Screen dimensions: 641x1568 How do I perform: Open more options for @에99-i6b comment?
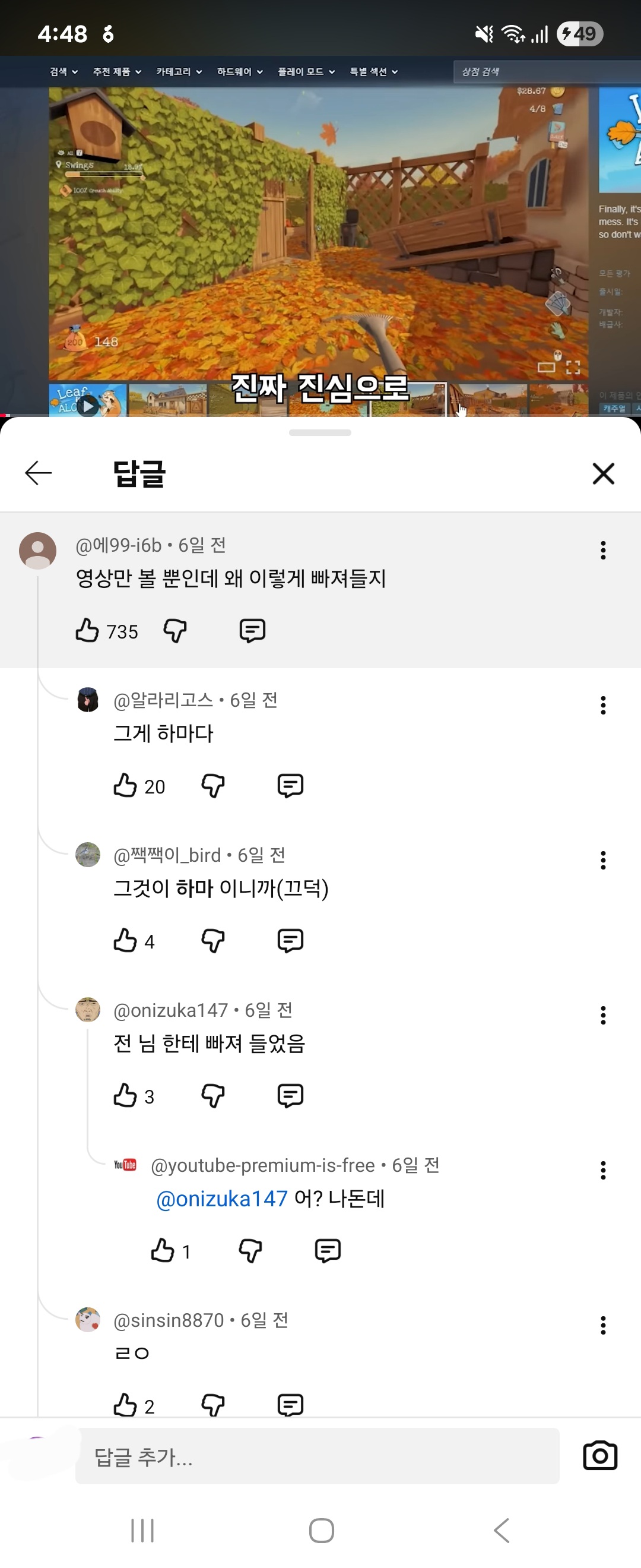coord(602,550)
